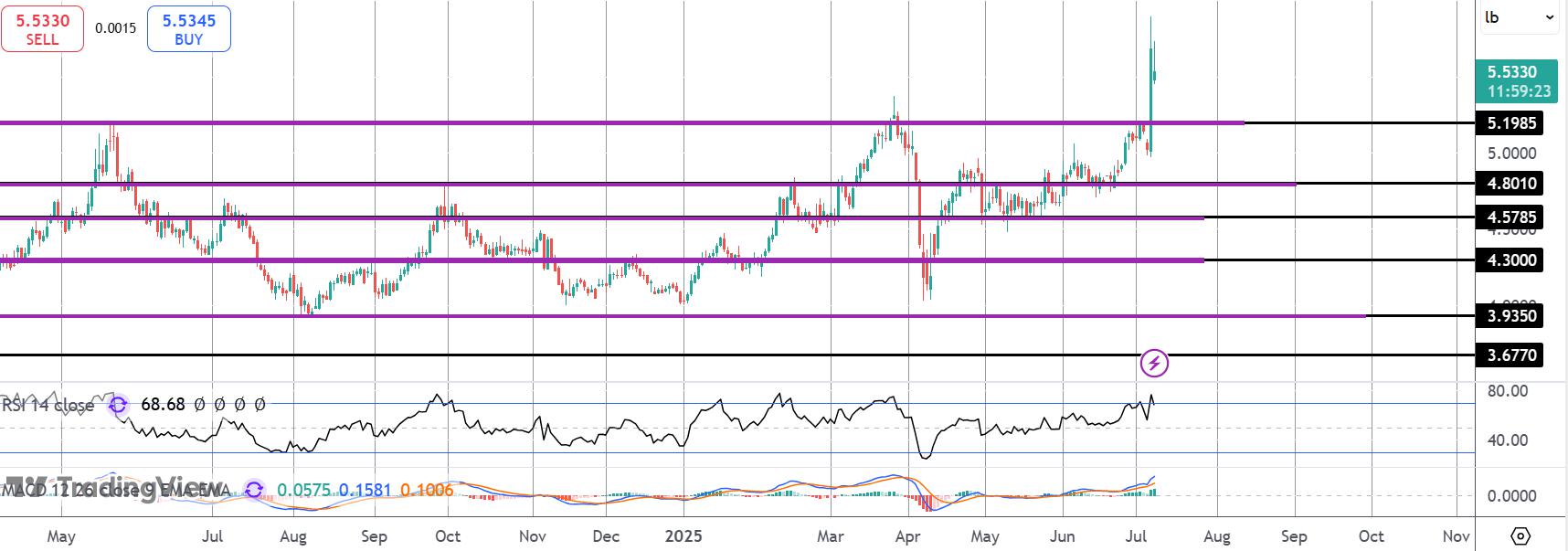Click the 5.1985 price level label

click(x=1510, y=123)
